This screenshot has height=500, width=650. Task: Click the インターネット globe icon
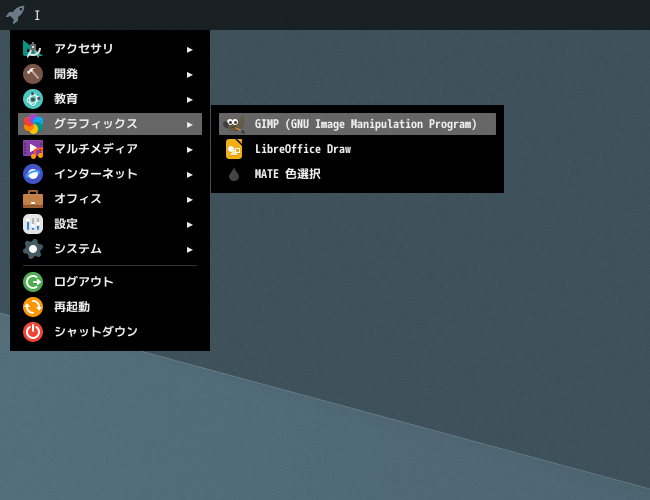[33, 174]
